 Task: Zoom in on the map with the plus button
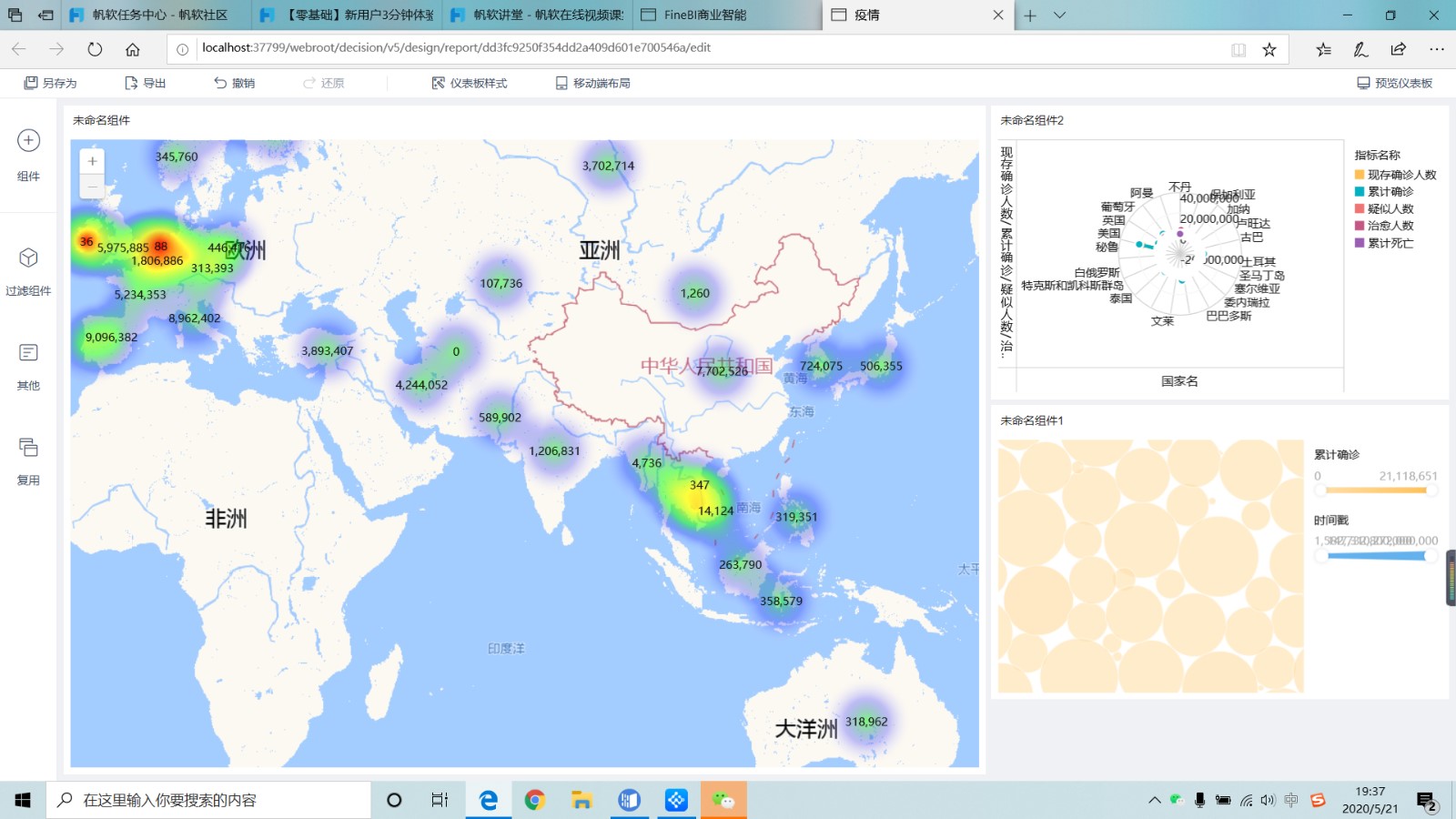(92, 162)
